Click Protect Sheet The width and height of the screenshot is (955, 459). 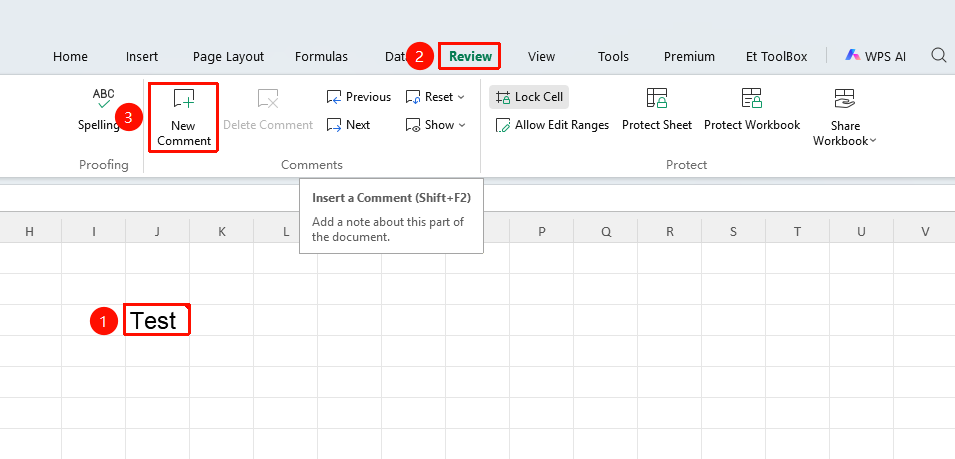657,110
